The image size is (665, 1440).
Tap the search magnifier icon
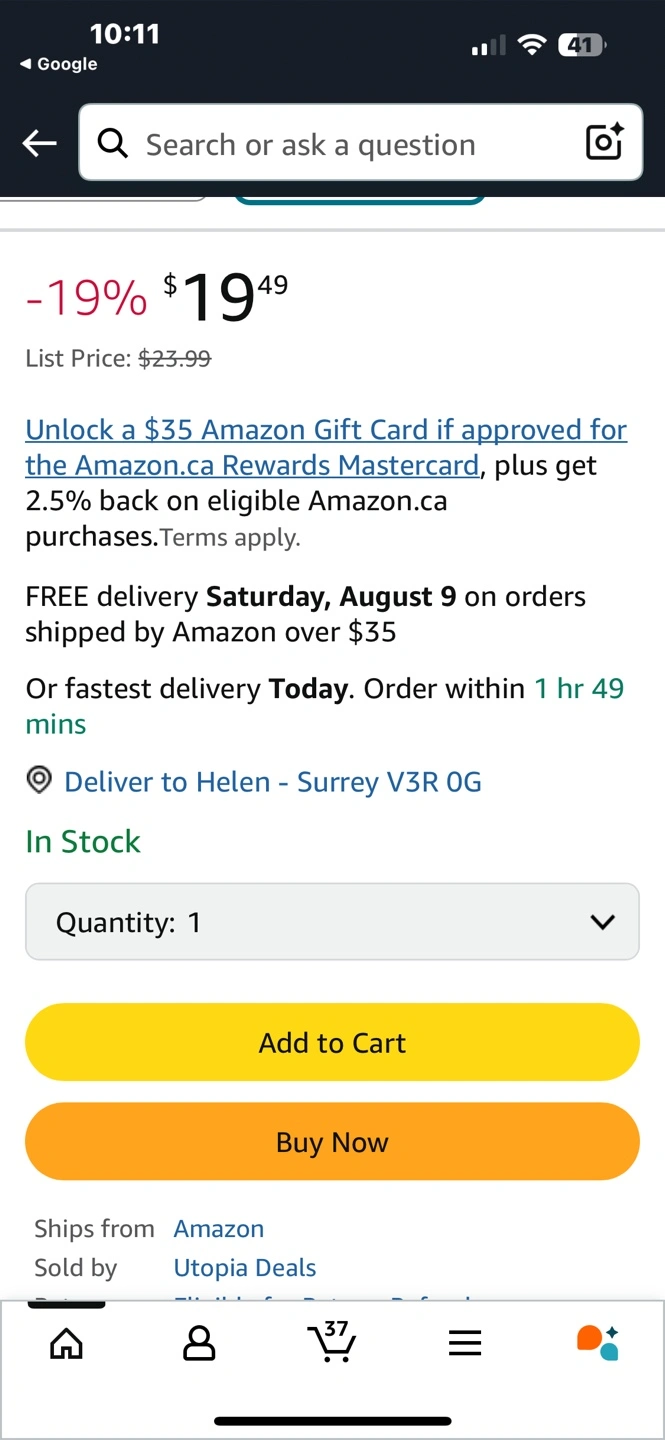tap(113, 144)
